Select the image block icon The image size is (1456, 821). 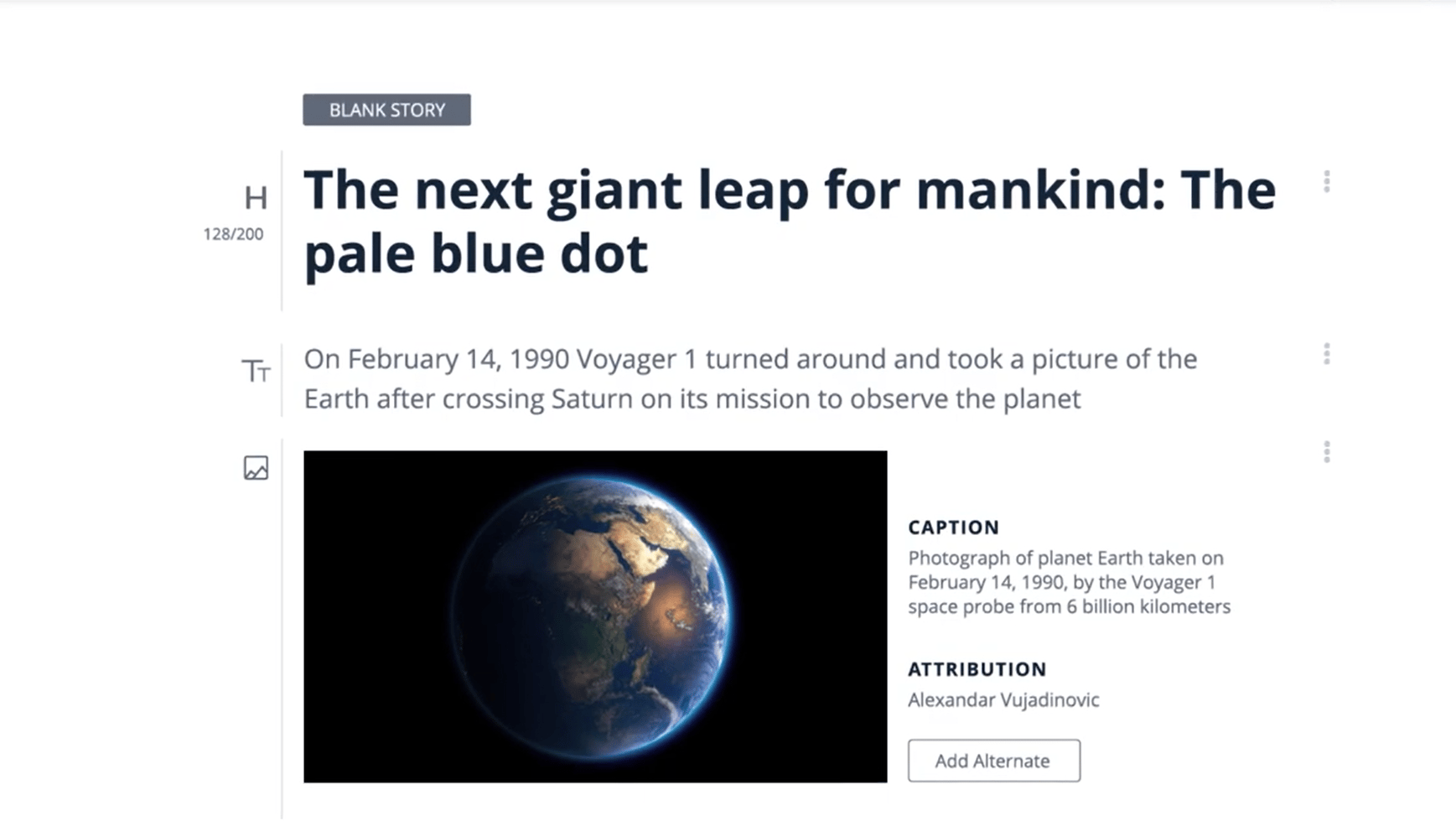point(256,468)
